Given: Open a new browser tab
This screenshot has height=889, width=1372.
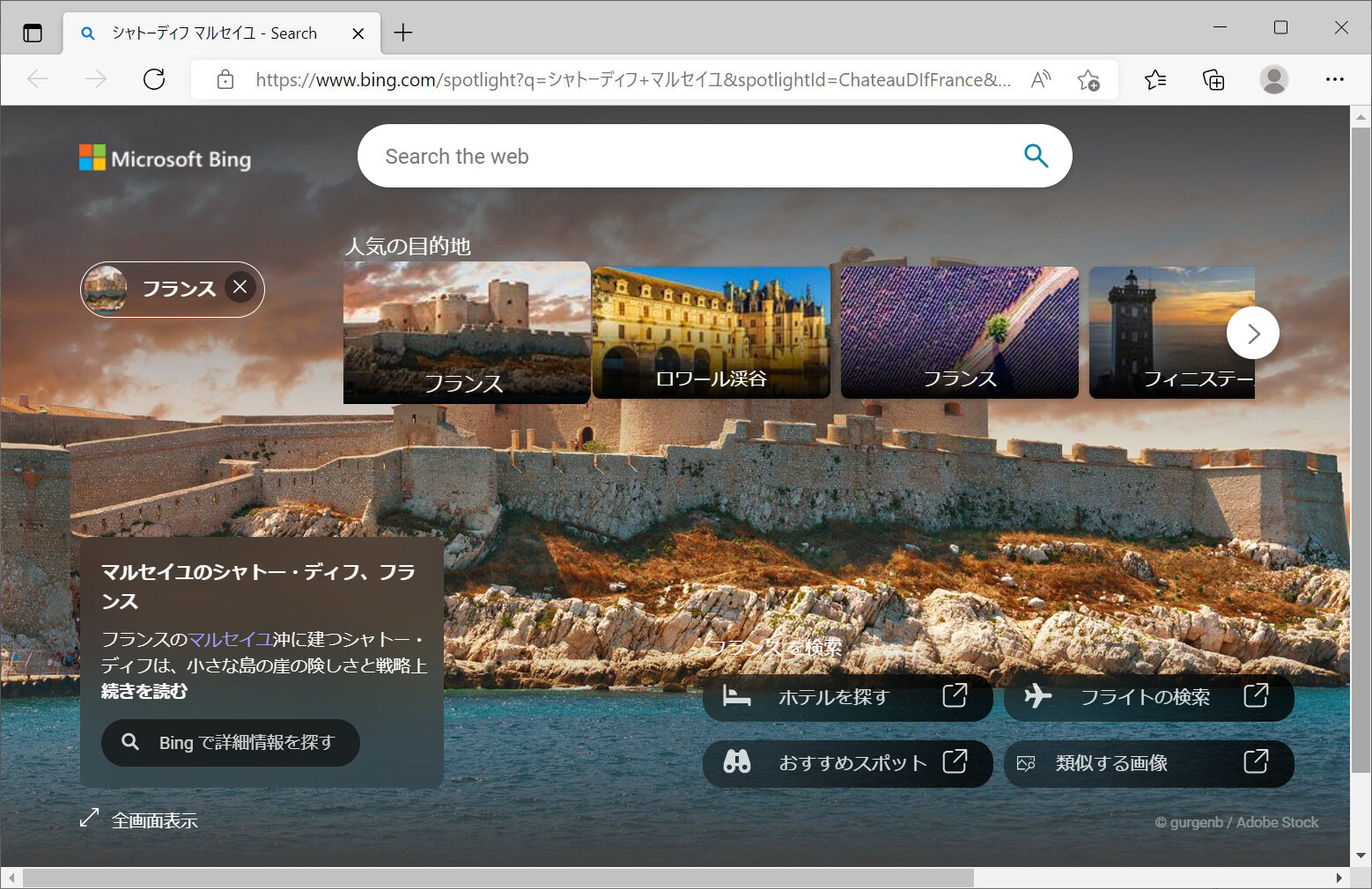Looking at the screenshot, I should [x=403, y=33].
